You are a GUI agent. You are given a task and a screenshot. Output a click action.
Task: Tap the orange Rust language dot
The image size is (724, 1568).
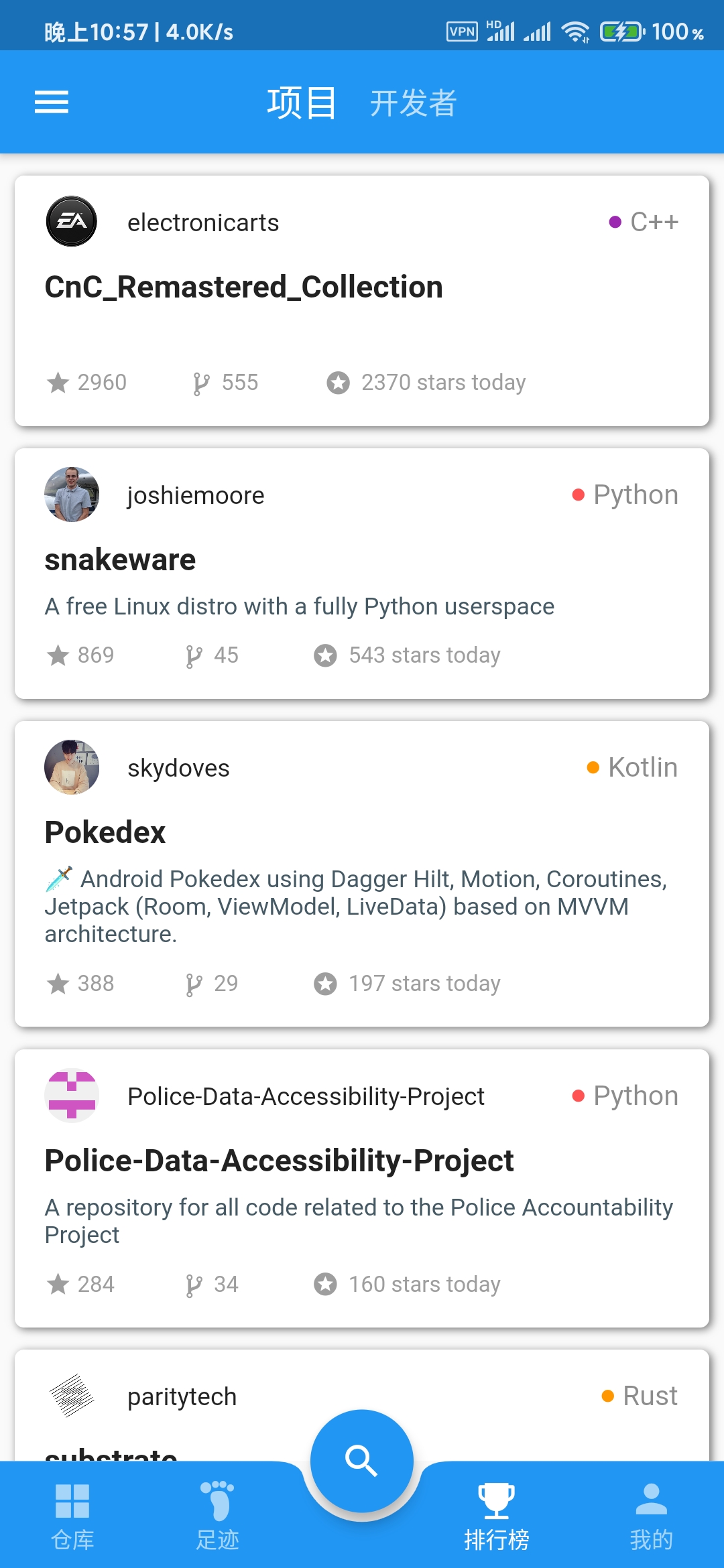pos(607,1396)
